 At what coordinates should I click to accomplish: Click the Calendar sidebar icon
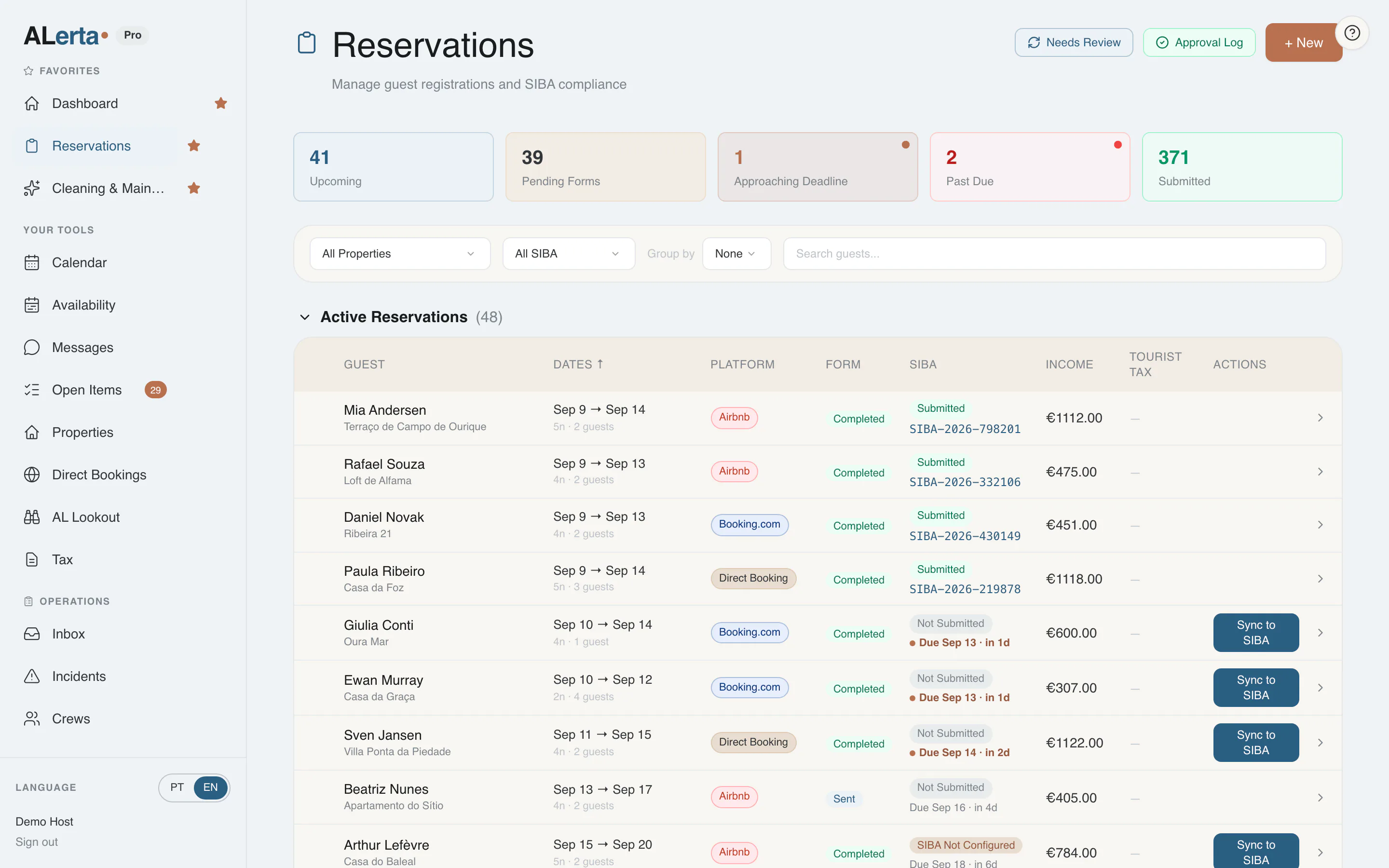[x=32, y=262]
